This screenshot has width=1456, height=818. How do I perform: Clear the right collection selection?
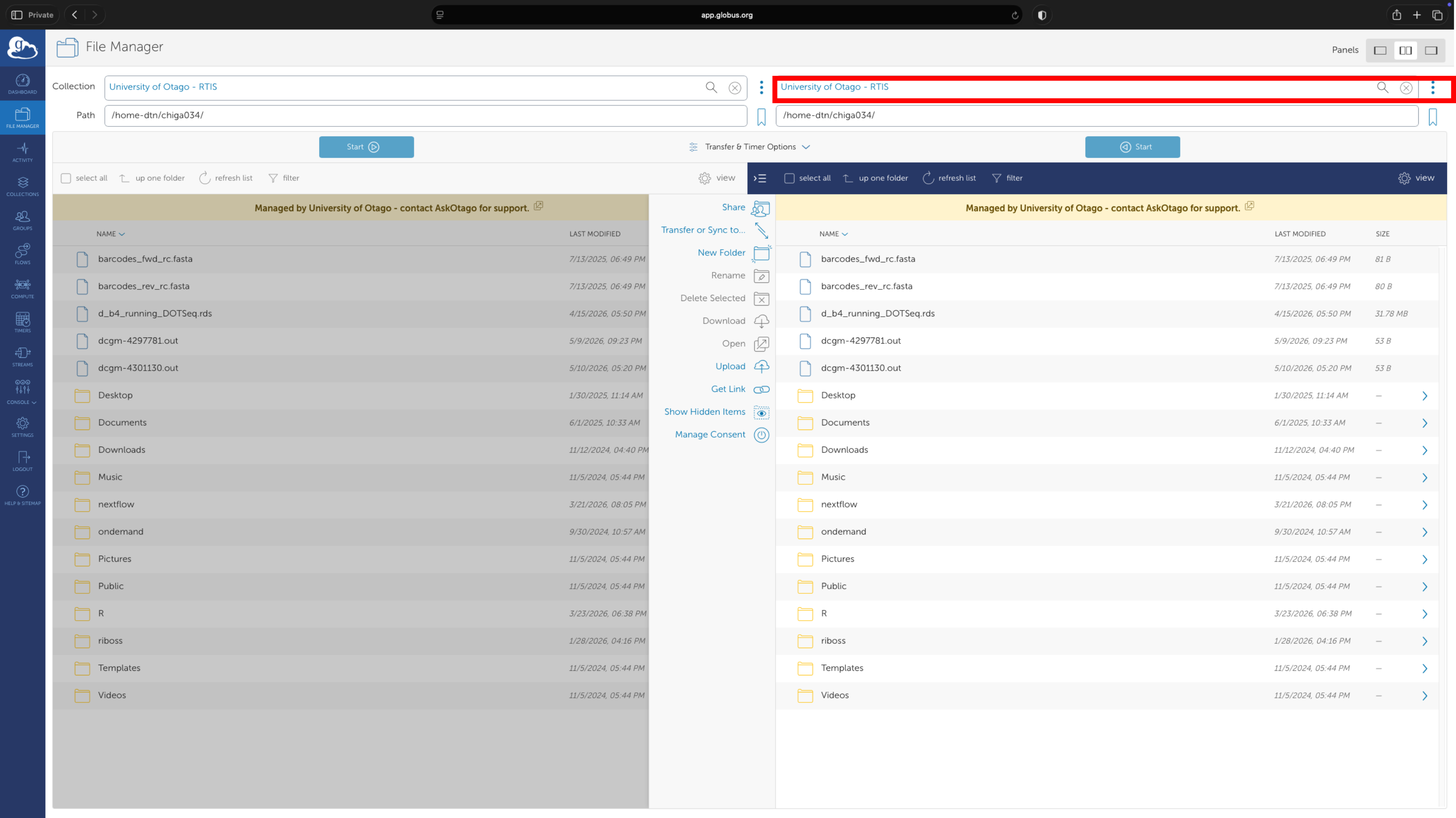coord(1406,87)
